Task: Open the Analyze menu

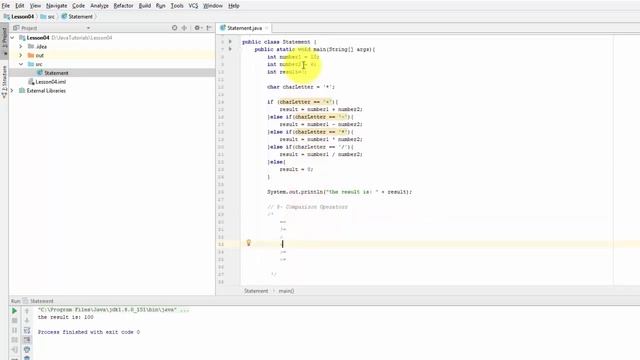Action: click(99, 6)
